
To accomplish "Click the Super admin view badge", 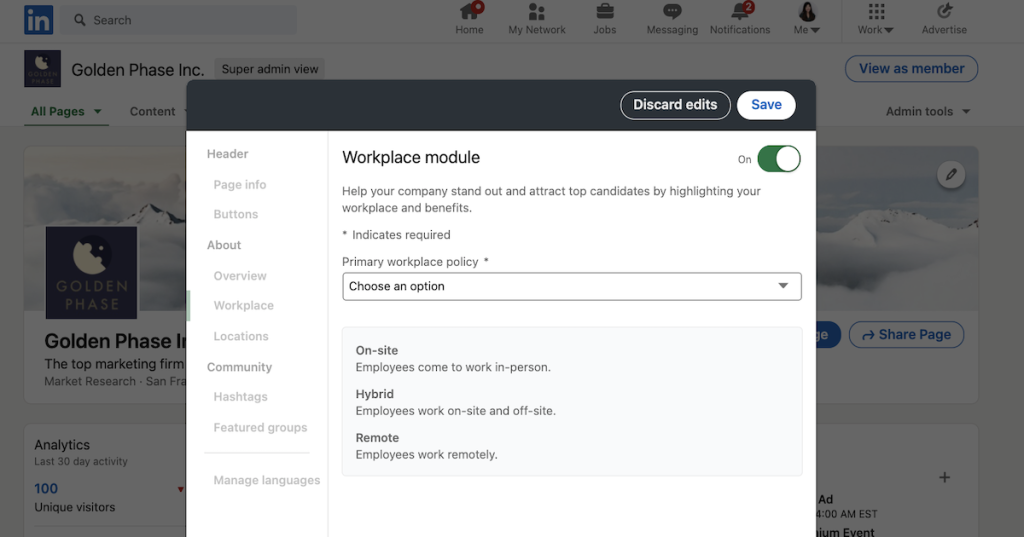I will click(270, 69).
